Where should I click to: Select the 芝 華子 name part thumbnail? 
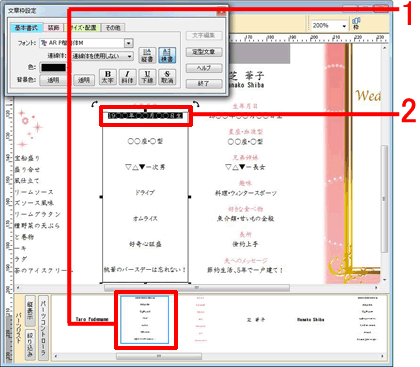tap(256, 319)
